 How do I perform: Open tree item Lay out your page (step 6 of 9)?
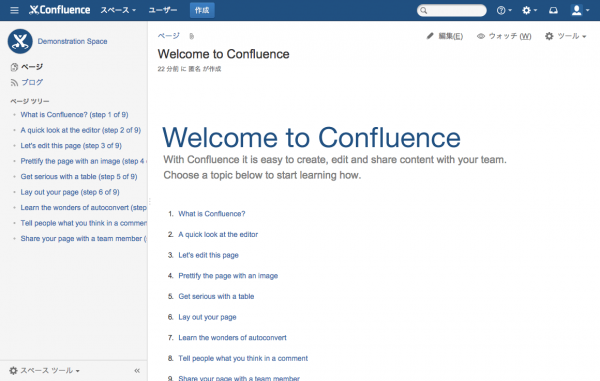tap(70, 192)
